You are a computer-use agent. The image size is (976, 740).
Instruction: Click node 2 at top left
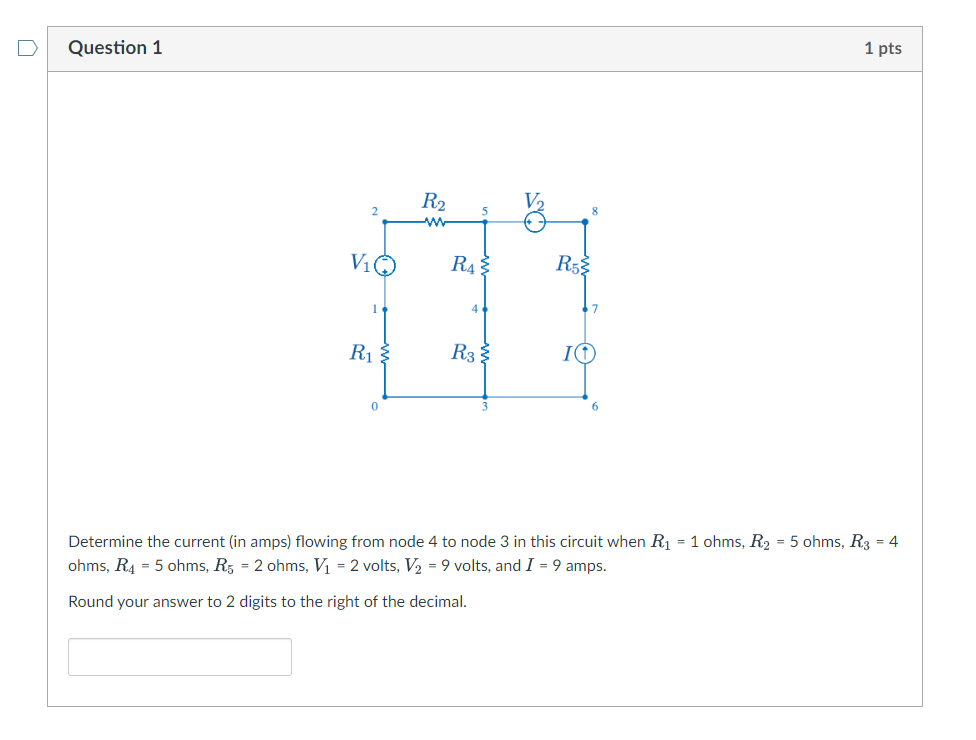385,221
